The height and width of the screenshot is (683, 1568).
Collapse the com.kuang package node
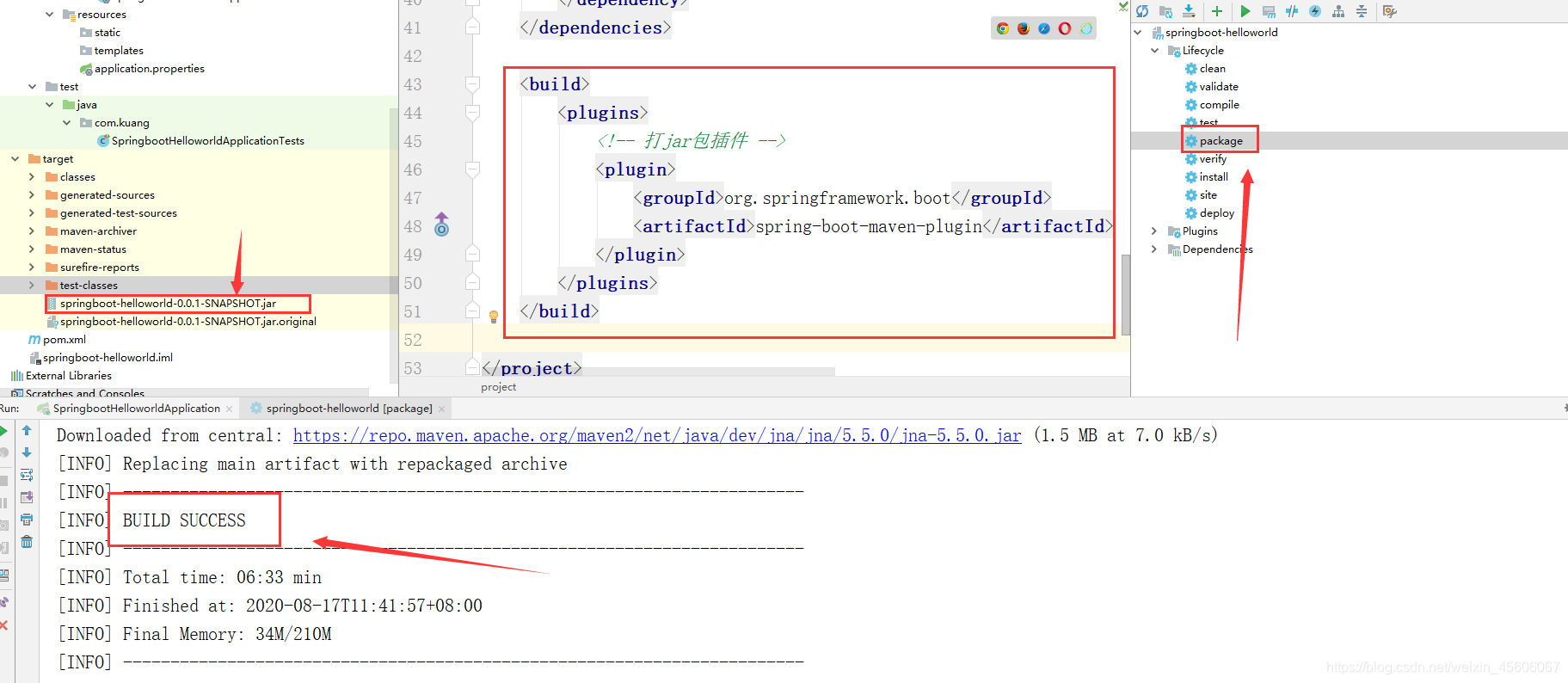click(66, 123)
